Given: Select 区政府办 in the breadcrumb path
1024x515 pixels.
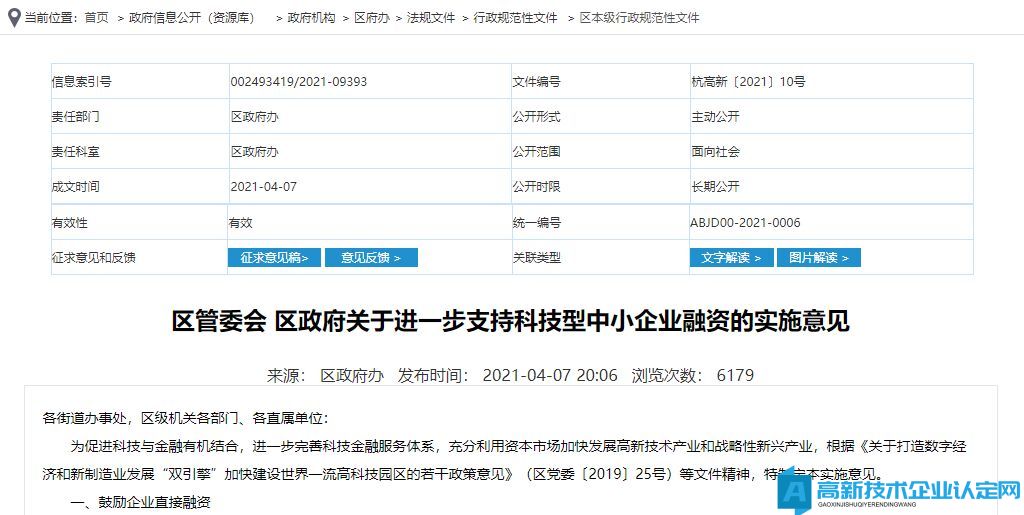Looking at the screenshot, I should 372,18.
